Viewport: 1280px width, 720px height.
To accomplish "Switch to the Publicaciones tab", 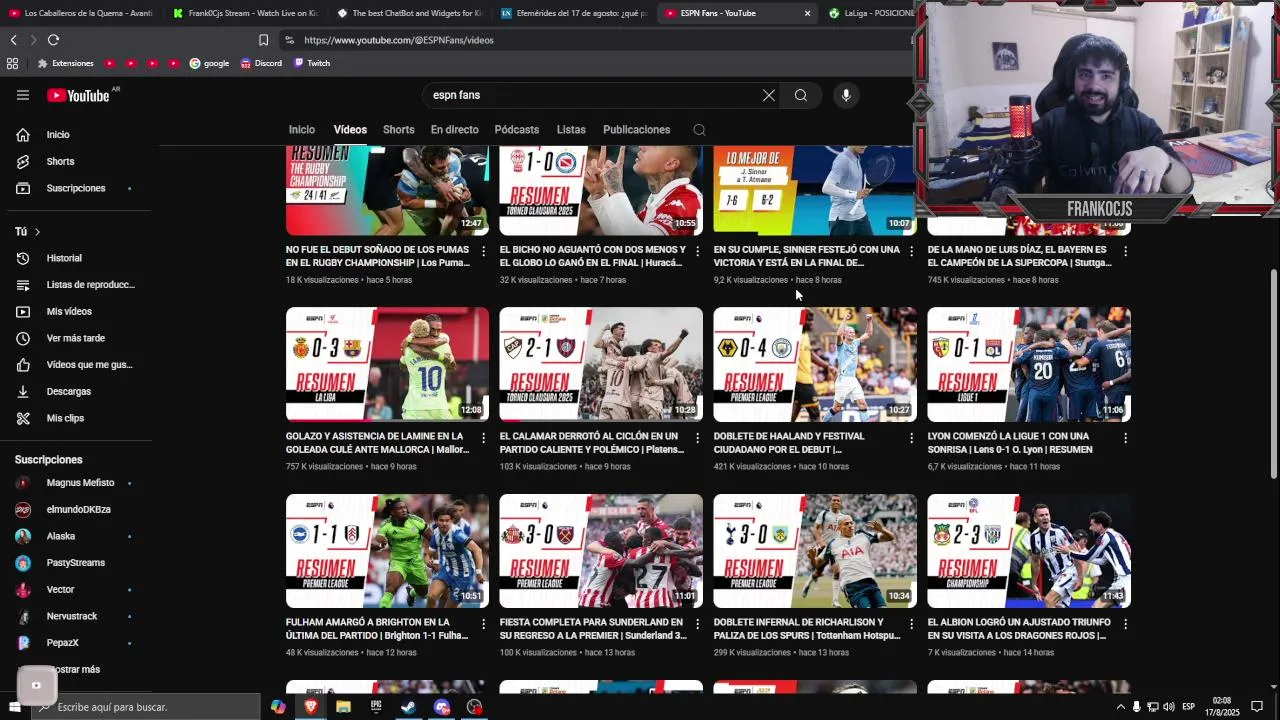I will tap(636, 130).
